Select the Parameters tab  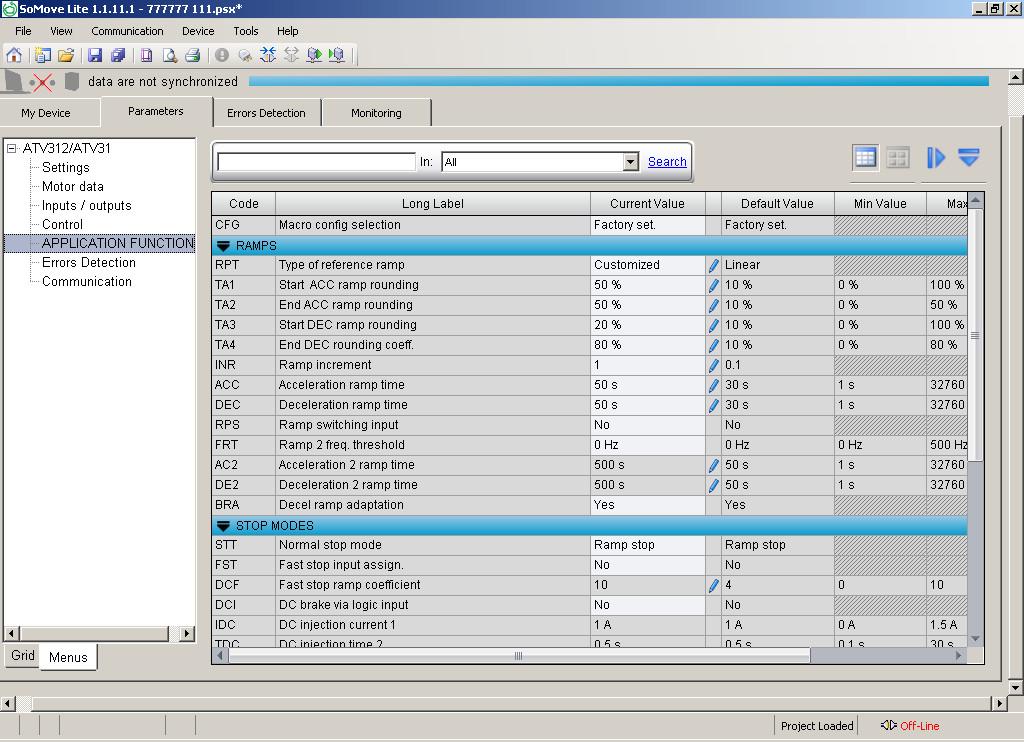point(155,111)
